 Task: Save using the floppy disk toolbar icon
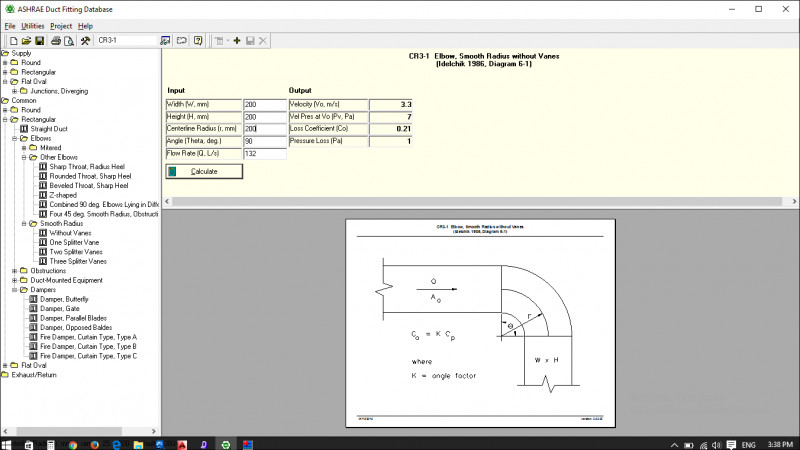point(39,41)
